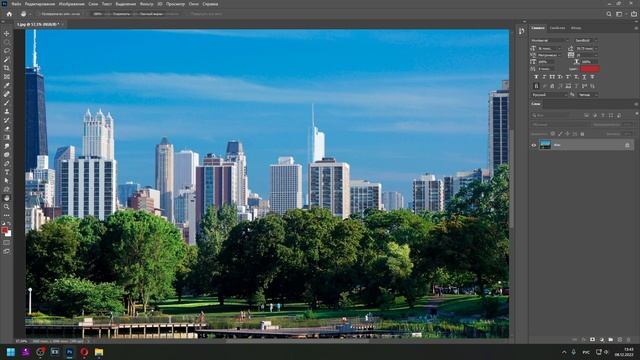The width and height of the screenshot is (640, 360).
Task: Select the History Brush tool
Action: (7, 120)
